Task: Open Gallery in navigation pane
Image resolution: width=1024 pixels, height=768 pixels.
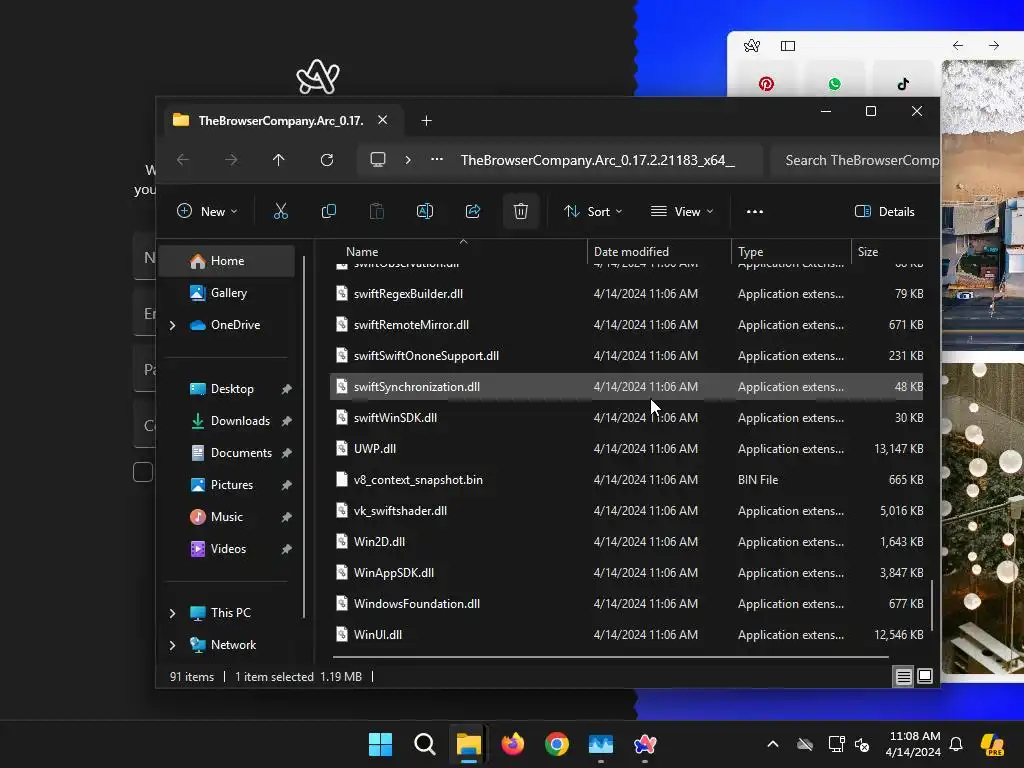Action: 227,293
